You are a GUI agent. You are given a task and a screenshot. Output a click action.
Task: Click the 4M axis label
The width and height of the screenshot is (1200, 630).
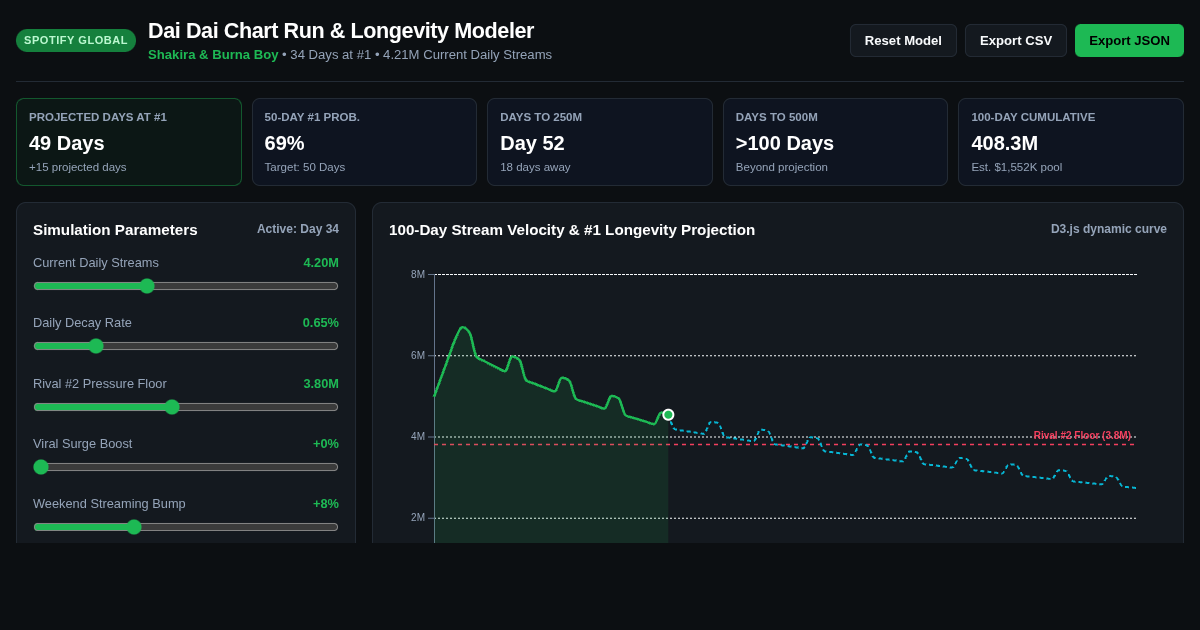click(418, 437)
